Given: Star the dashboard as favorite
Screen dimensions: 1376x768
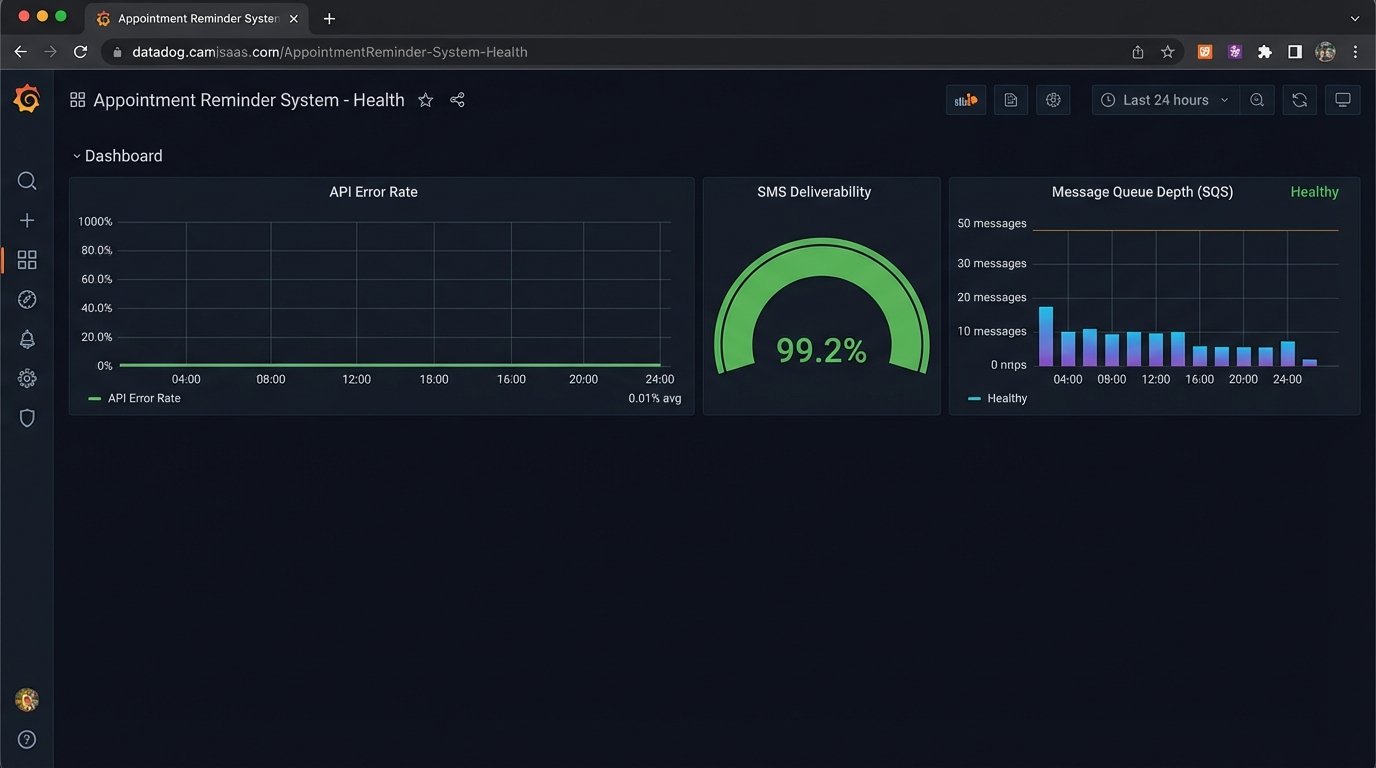Looking at the screenshot, I should [x=425, y=100].
